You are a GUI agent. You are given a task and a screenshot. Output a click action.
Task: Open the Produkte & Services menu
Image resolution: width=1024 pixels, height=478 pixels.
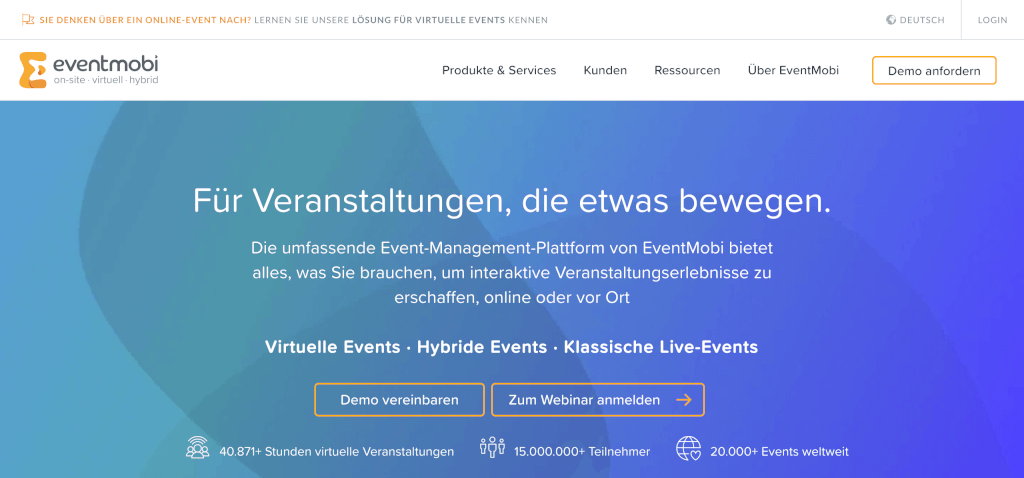(499, 70)
